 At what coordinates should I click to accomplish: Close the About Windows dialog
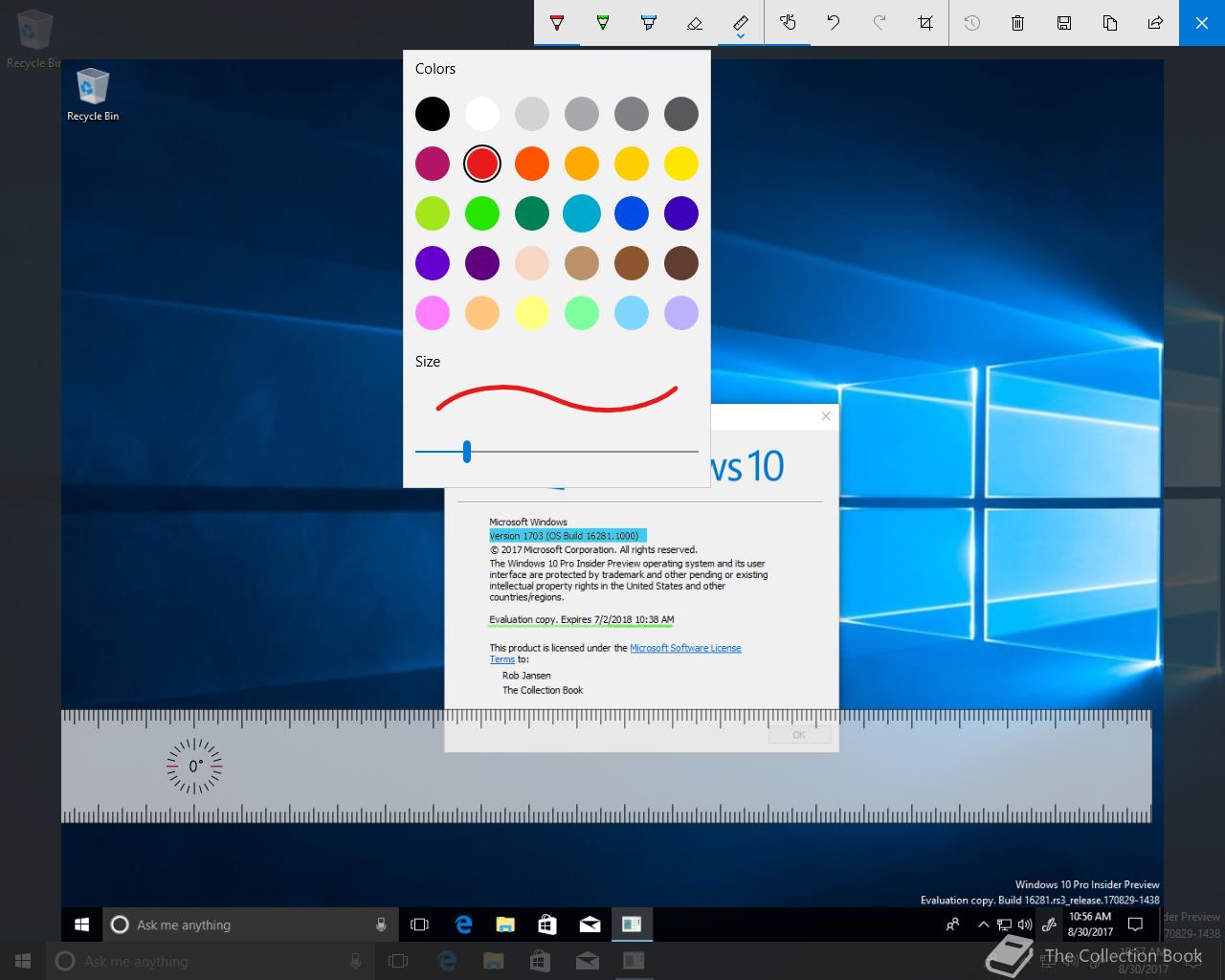(827, 416)
